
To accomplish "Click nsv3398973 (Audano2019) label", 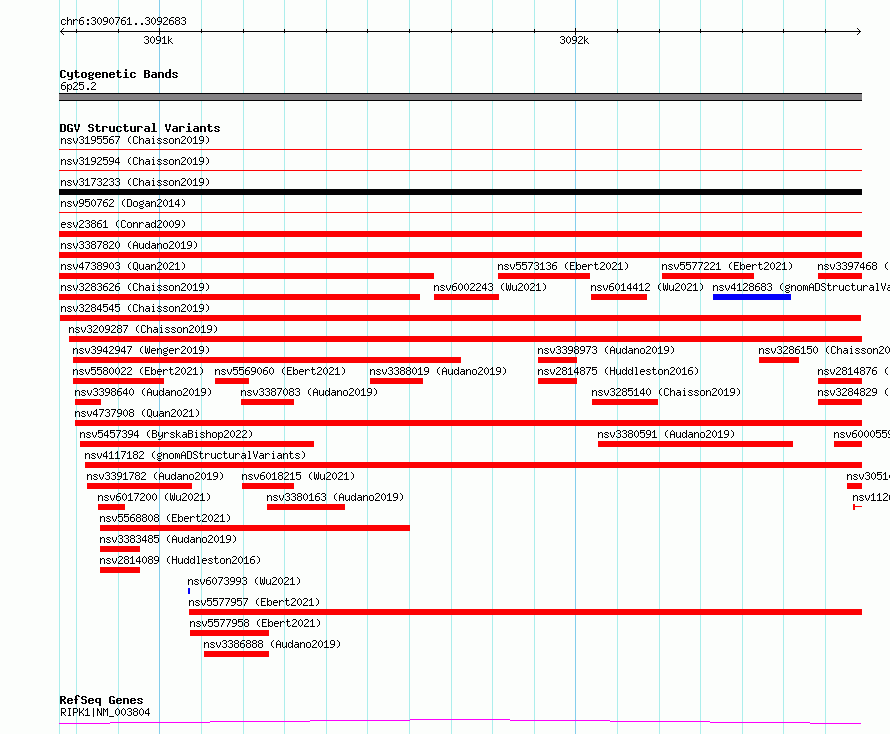I will [x=606, y=350].
